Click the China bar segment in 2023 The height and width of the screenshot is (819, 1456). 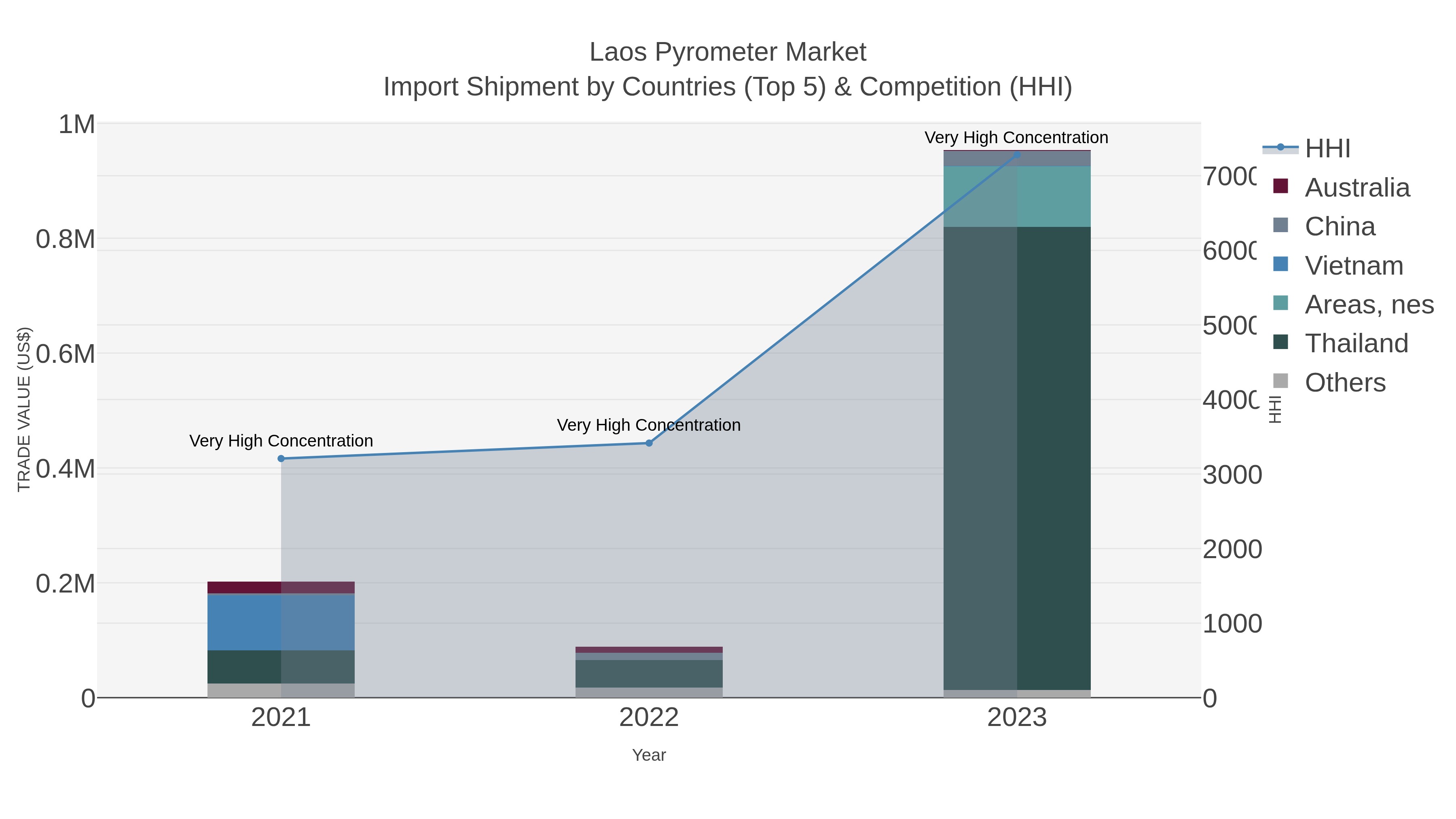[x=1017, y=159]
